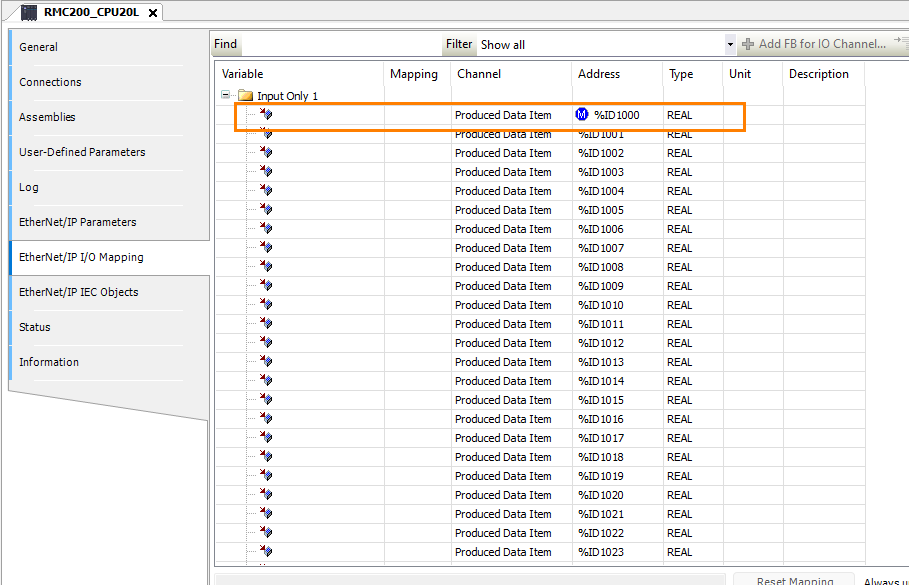Screen dimensions: 909x585
Task: Click into the Find text field
Action: (340, 45)
